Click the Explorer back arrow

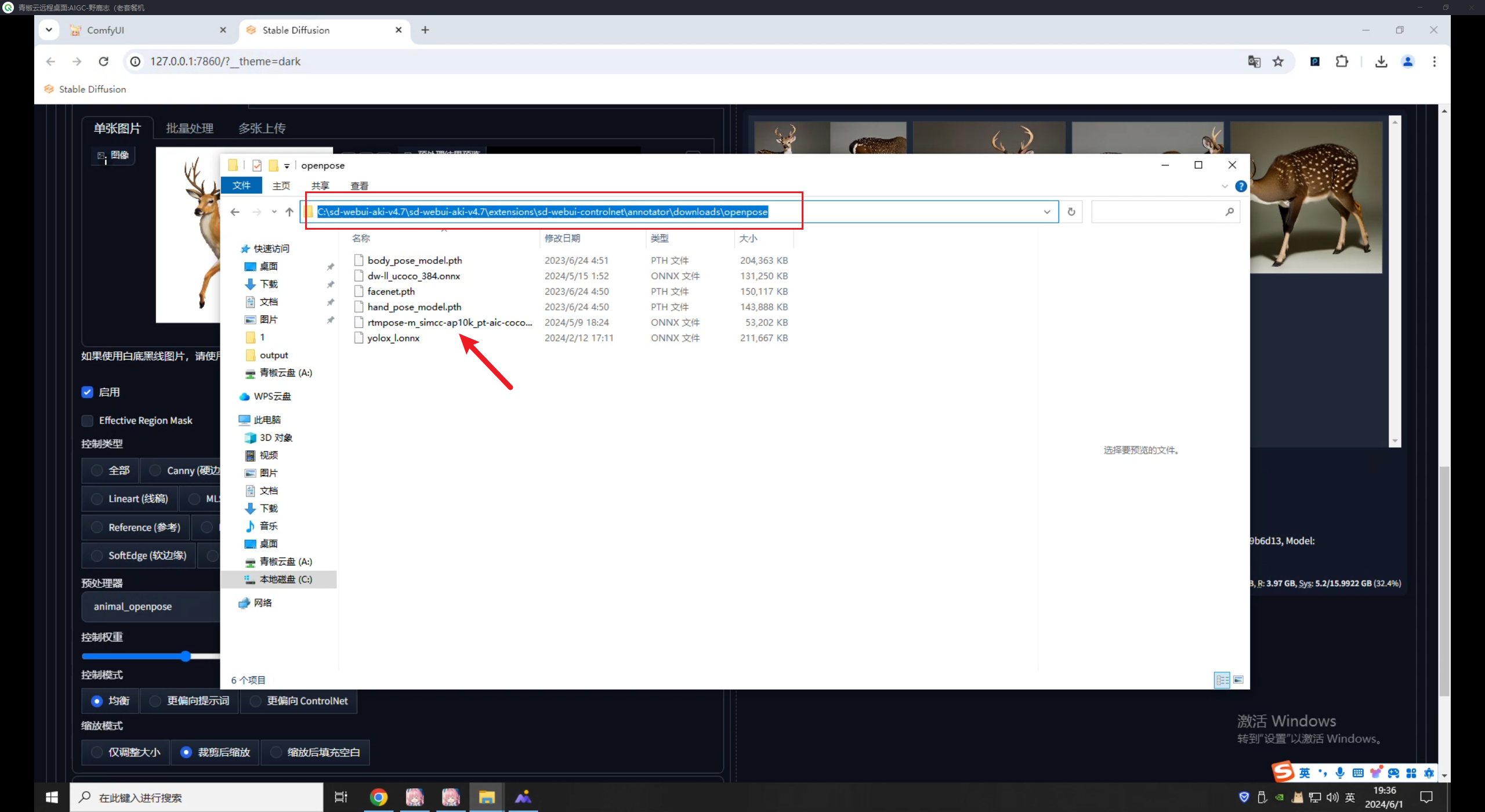[235, 212]
